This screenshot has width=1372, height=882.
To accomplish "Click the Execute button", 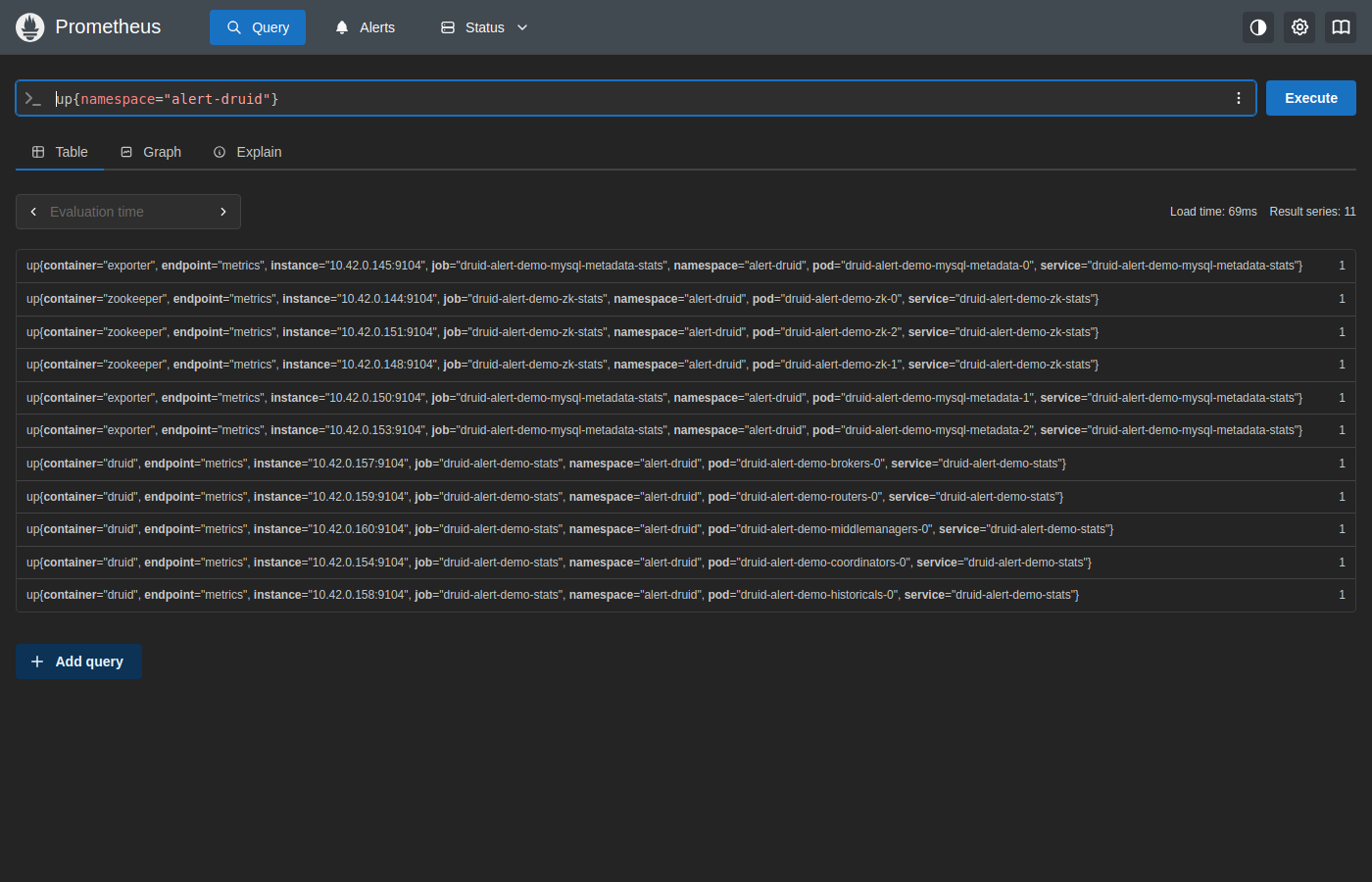I will coord(1311,98).
